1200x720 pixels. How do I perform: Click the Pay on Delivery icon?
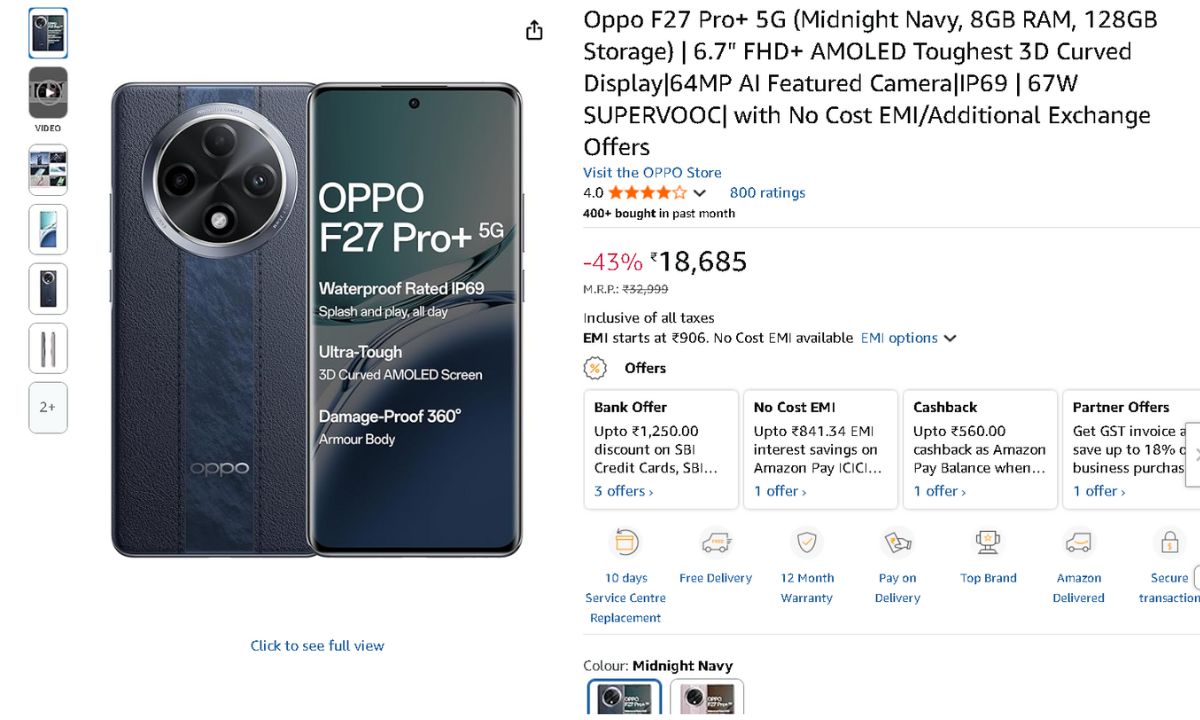[897, 543]
